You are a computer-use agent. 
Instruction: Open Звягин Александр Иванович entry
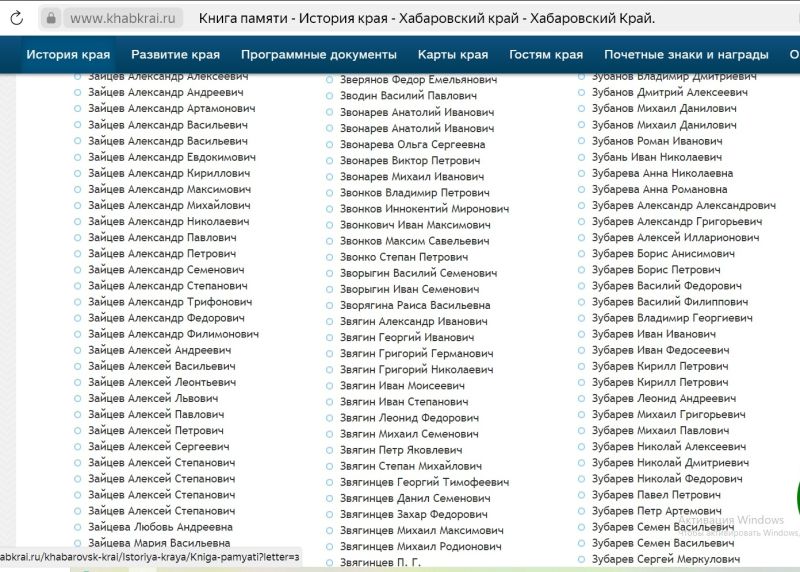point(414,321)
